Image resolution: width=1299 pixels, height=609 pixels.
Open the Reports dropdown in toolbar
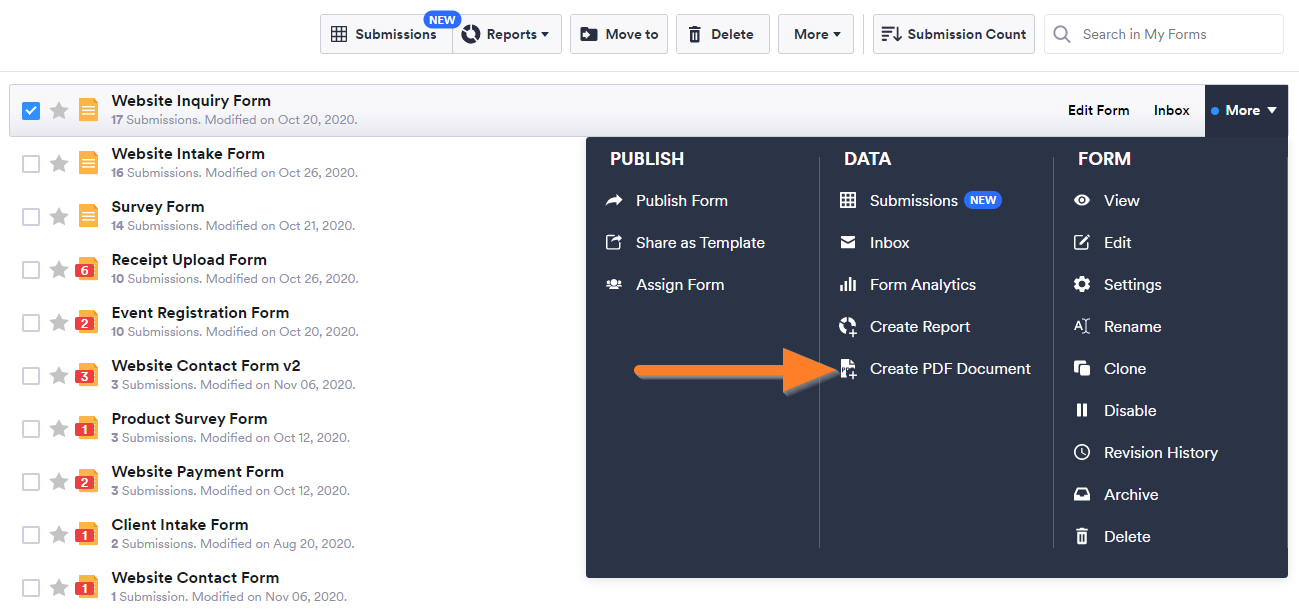(507, 34)
